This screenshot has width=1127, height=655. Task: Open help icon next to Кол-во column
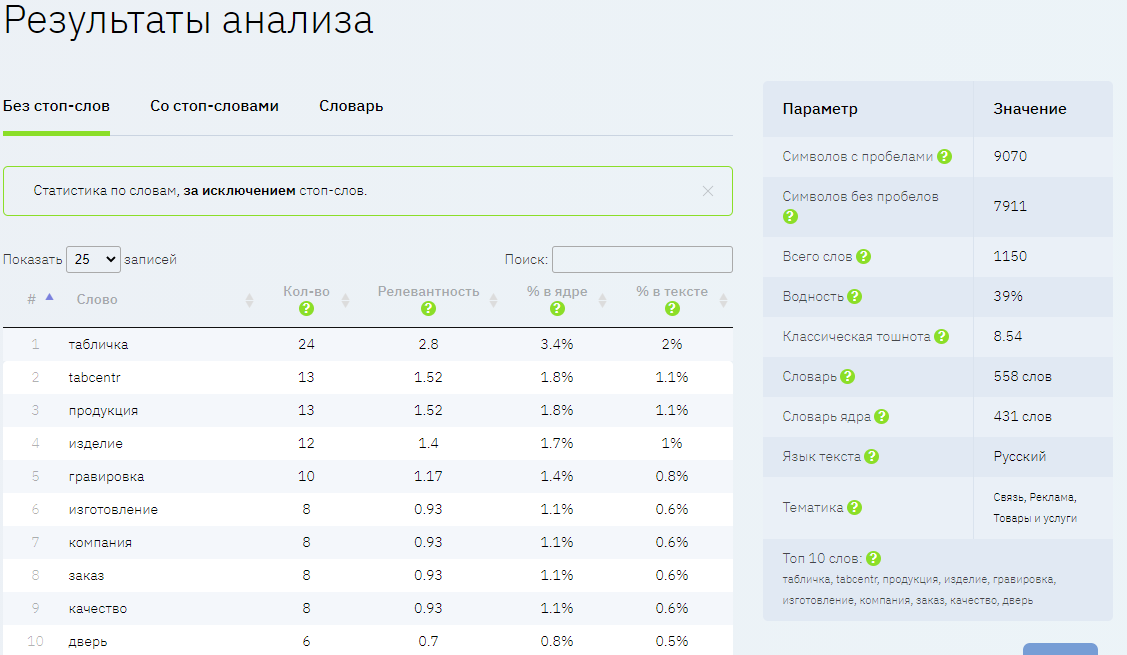(x=306, y=308)
